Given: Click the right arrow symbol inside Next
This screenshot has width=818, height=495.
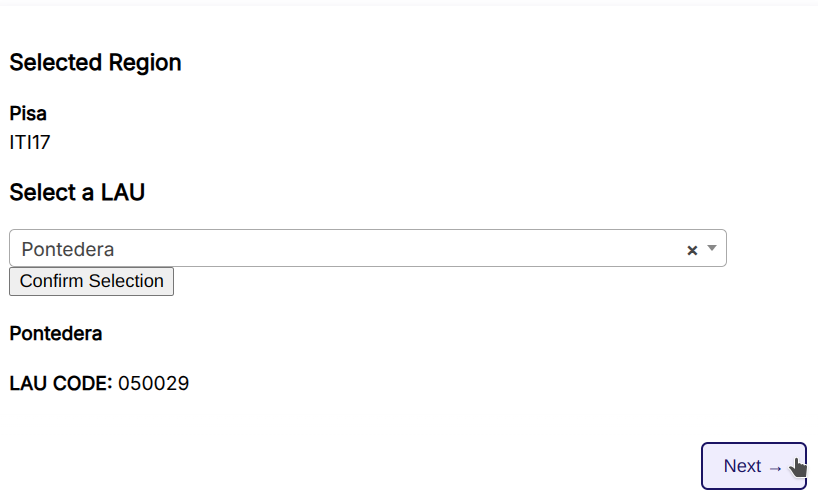Looking at the screenshot, I should [x=776, y=467].
